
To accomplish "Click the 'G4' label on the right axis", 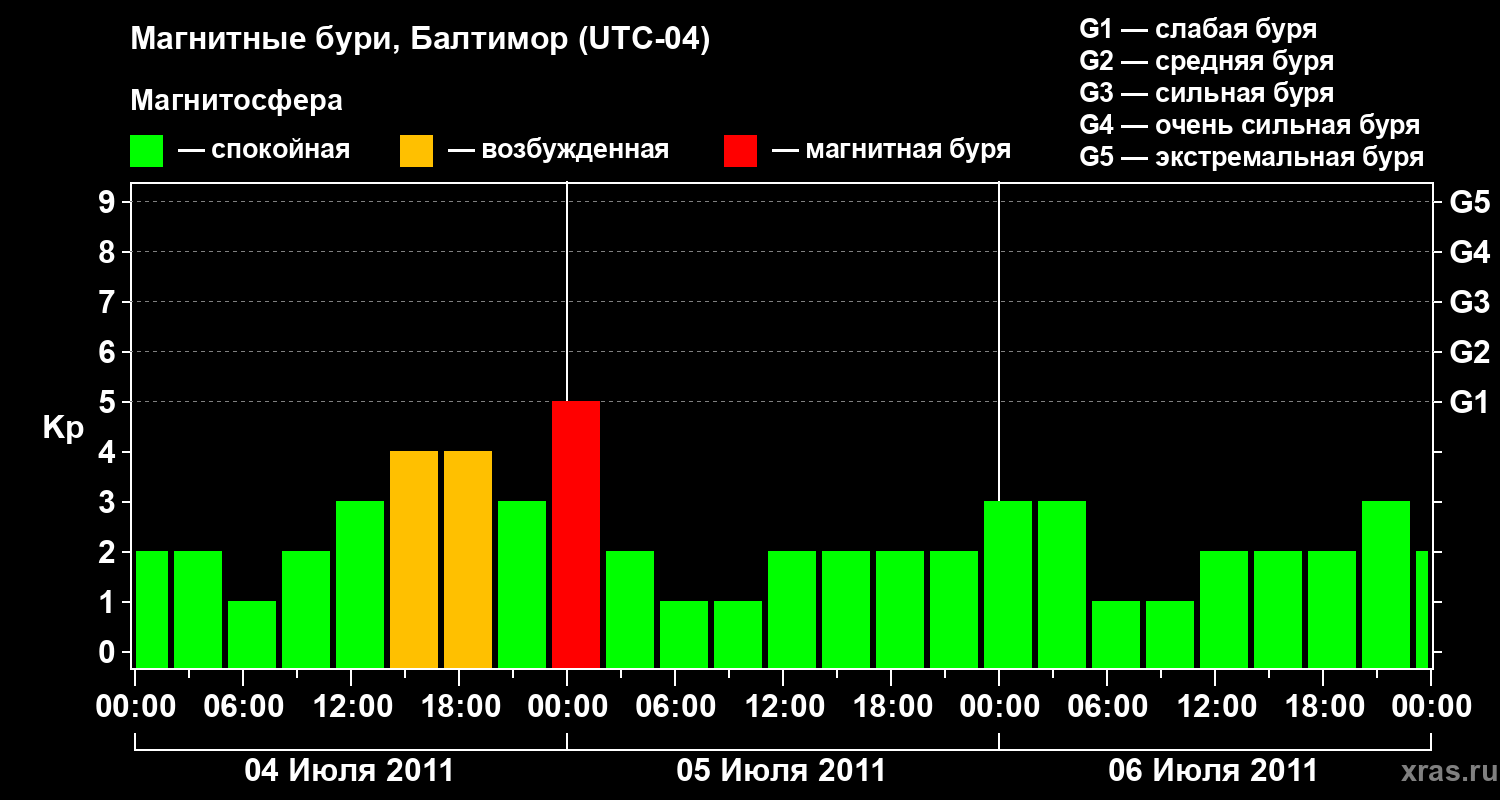I will 1469,252.
